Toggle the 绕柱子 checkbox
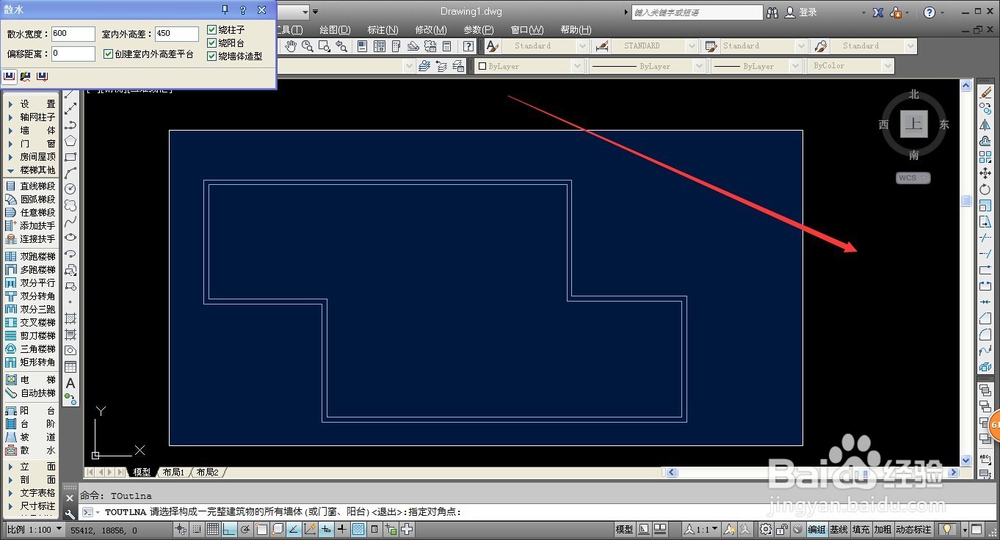1000x540 pixels. (212, 29)
